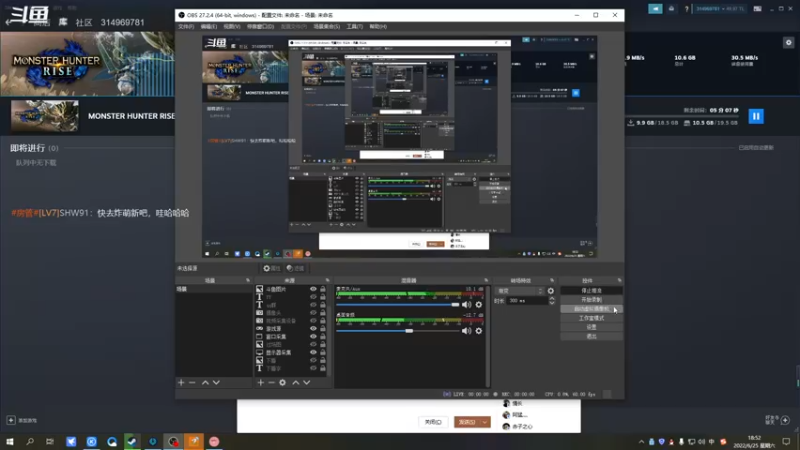Click 启动虚拟摄像机 virtual camera button
Viewport: 800px width, 450px height.
[591, 309]
